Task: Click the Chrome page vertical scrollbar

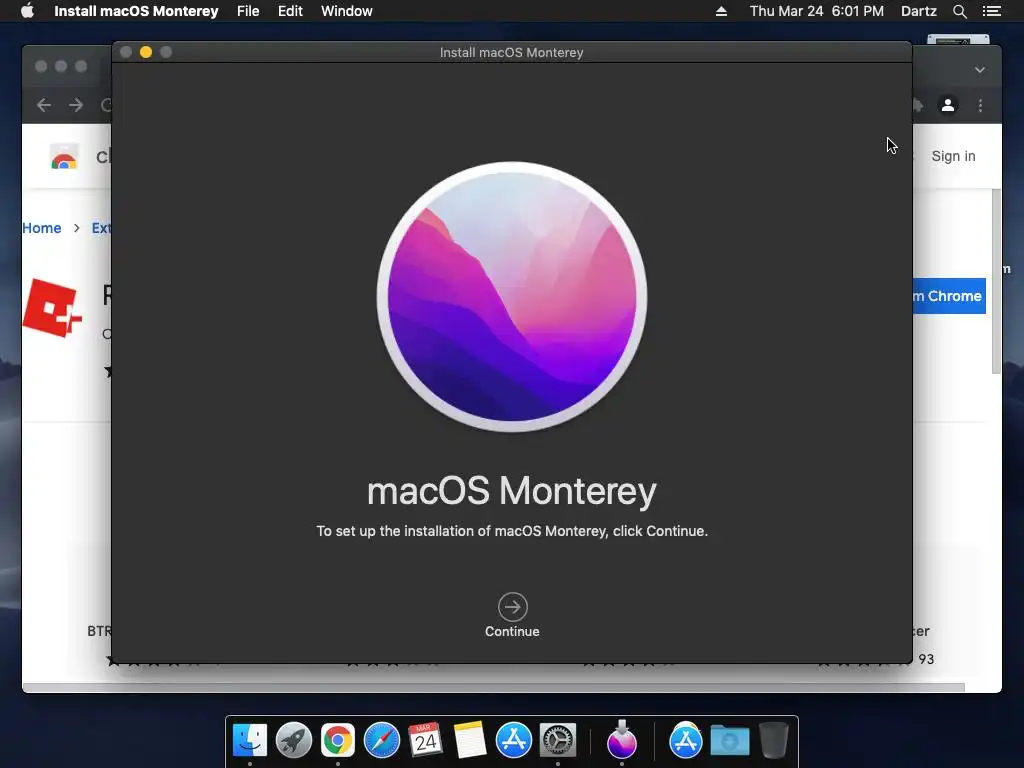Action: click(996, 281)
